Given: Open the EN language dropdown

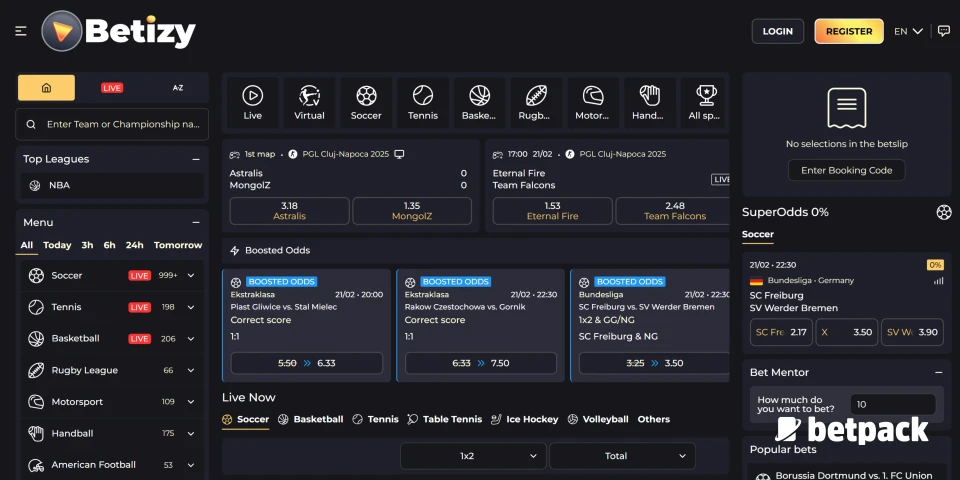Looking at the screenshot, I should click(908, 32).
